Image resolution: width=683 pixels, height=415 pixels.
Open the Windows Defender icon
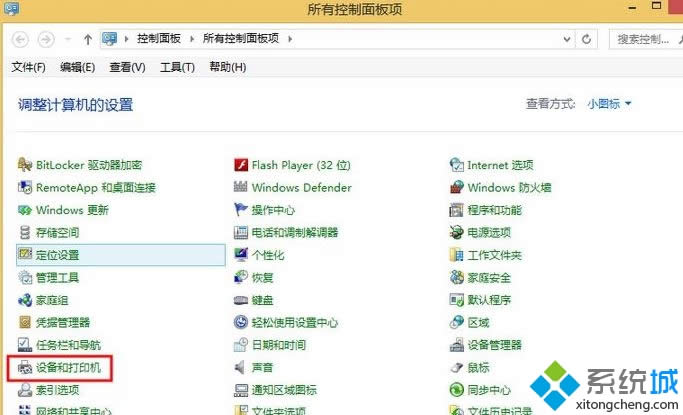[241, 187]
